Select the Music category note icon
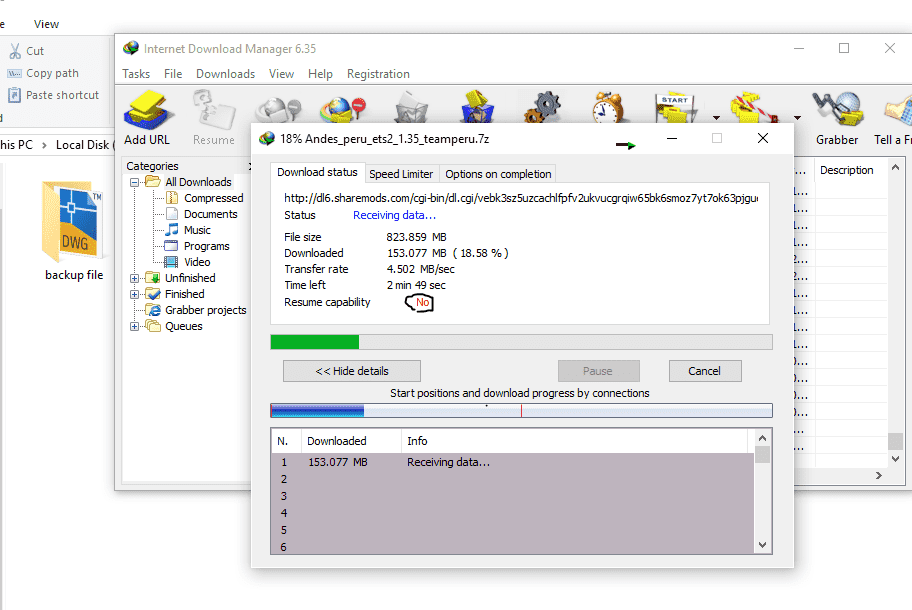This screenshot has height=610, width=912. click(172, 230)
